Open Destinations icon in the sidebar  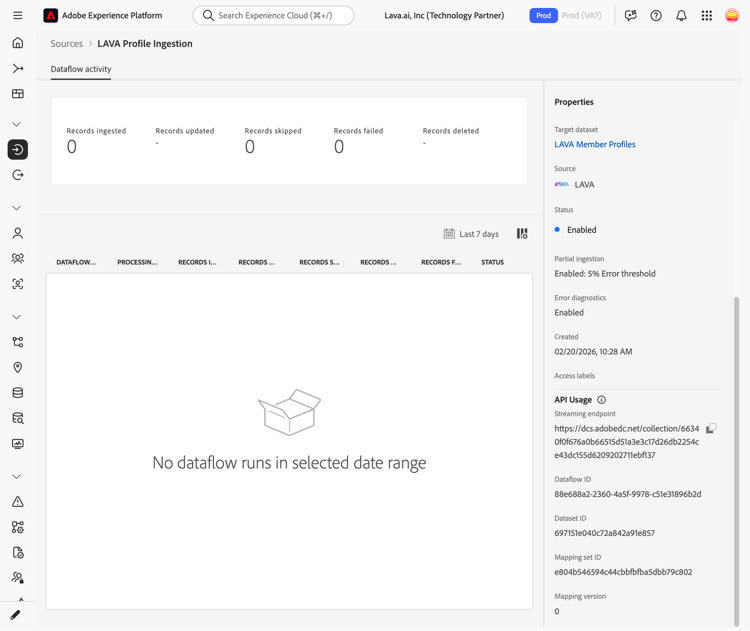tap(18, 175)
